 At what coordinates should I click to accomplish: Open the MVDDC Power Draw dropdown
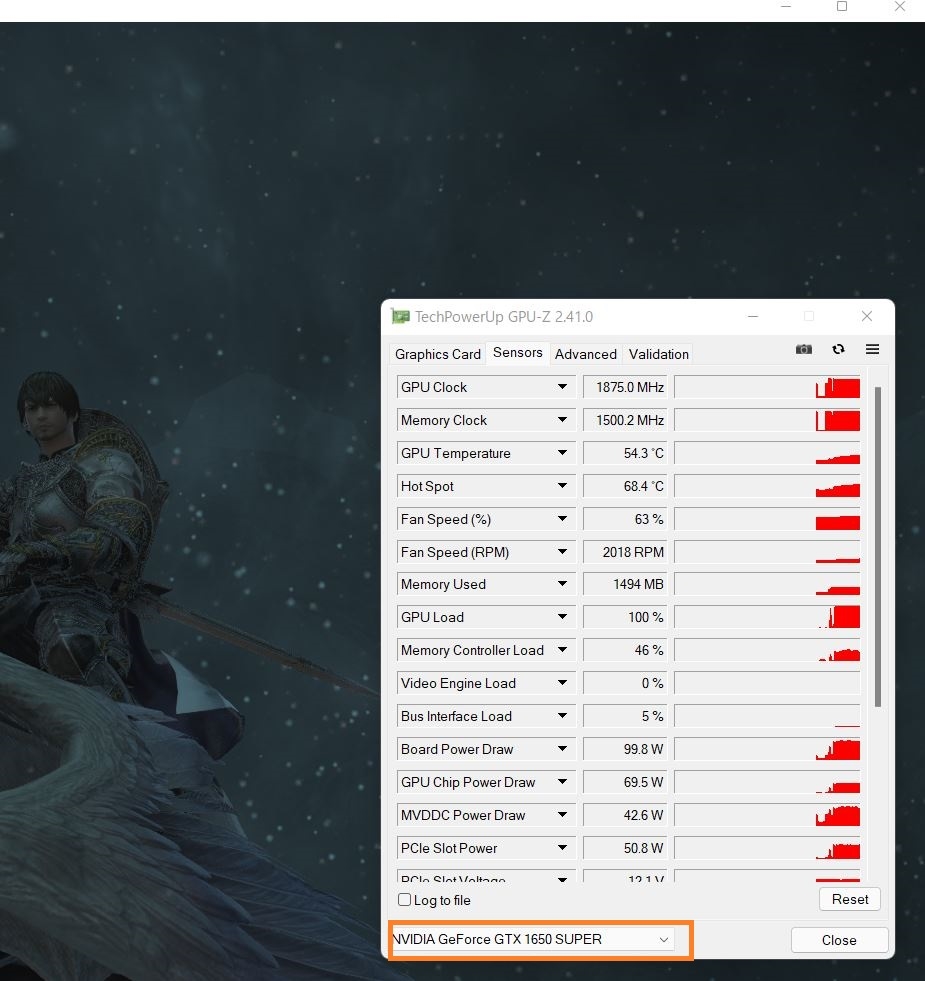pos(562,815)
